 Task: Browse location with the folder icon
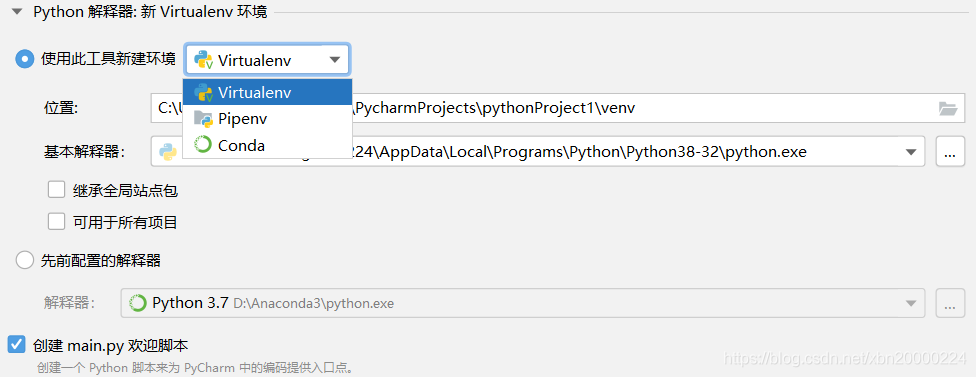[947, 108]
